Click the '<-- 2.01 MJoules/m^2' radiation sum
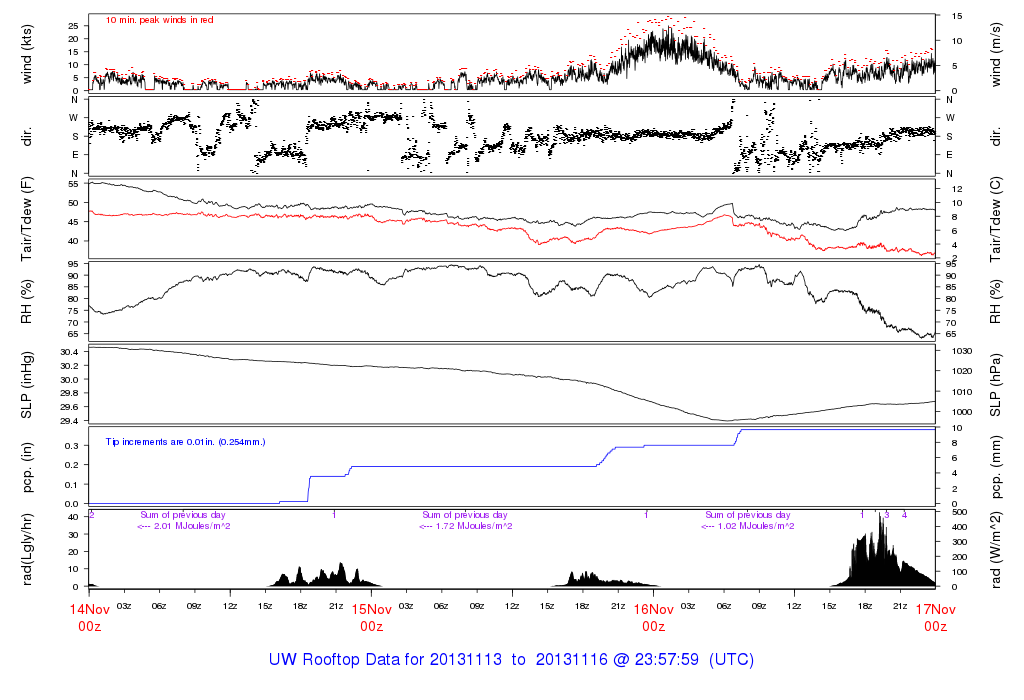The image size is (1024, 700). click(184, 526)
